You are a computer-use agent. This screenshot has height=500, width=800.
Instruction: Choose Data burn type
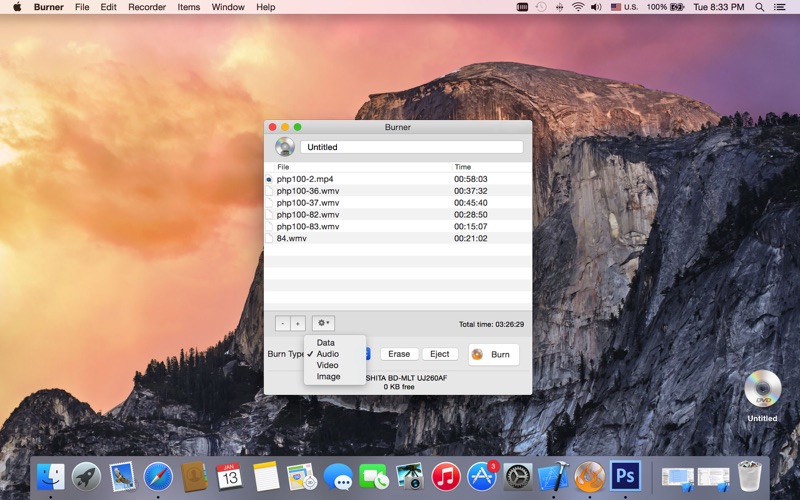coord(335,343)
